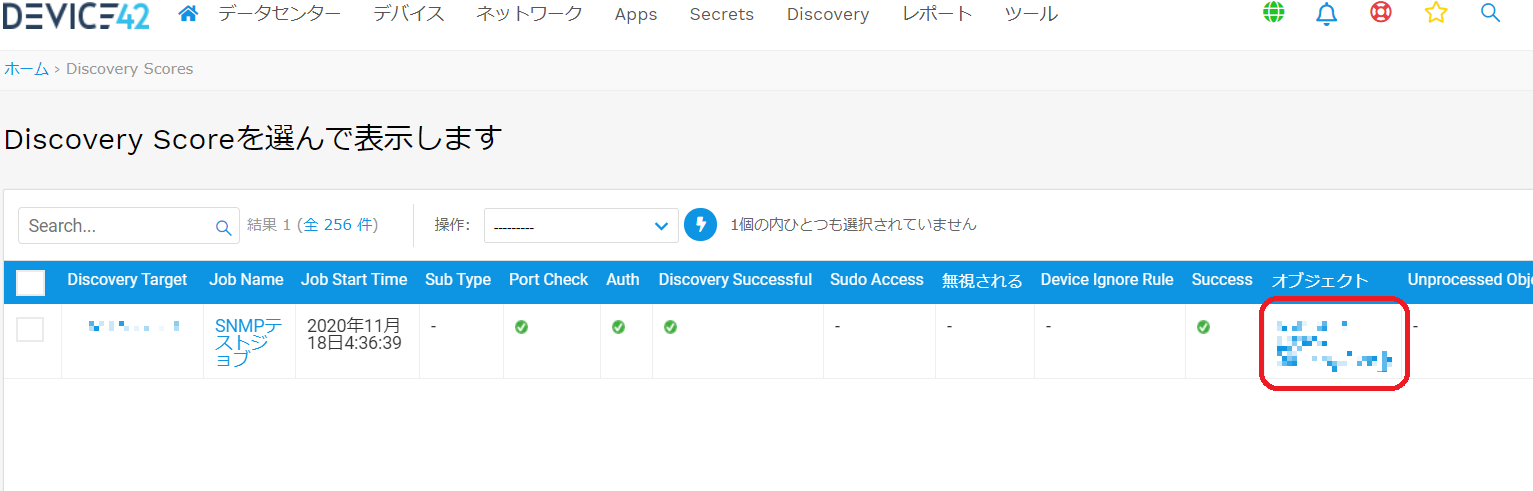Open デバイス menu
Viewport: 1533px width, 491px height.
coord(408,14)
